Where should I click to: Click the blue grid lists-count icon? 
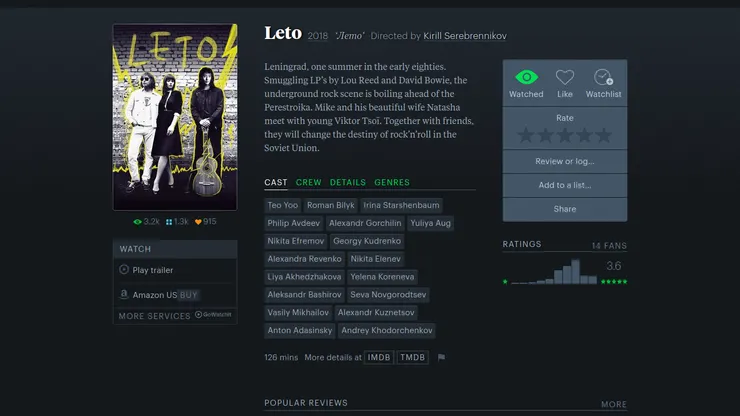tap(169, 221)
